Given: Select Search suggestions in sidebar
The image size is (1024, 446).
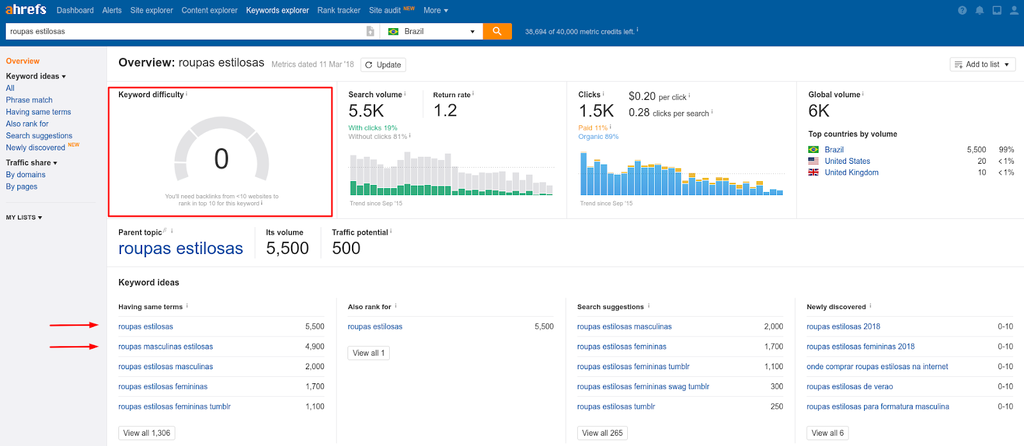Looking at the screenshot, I should [39, 135].
